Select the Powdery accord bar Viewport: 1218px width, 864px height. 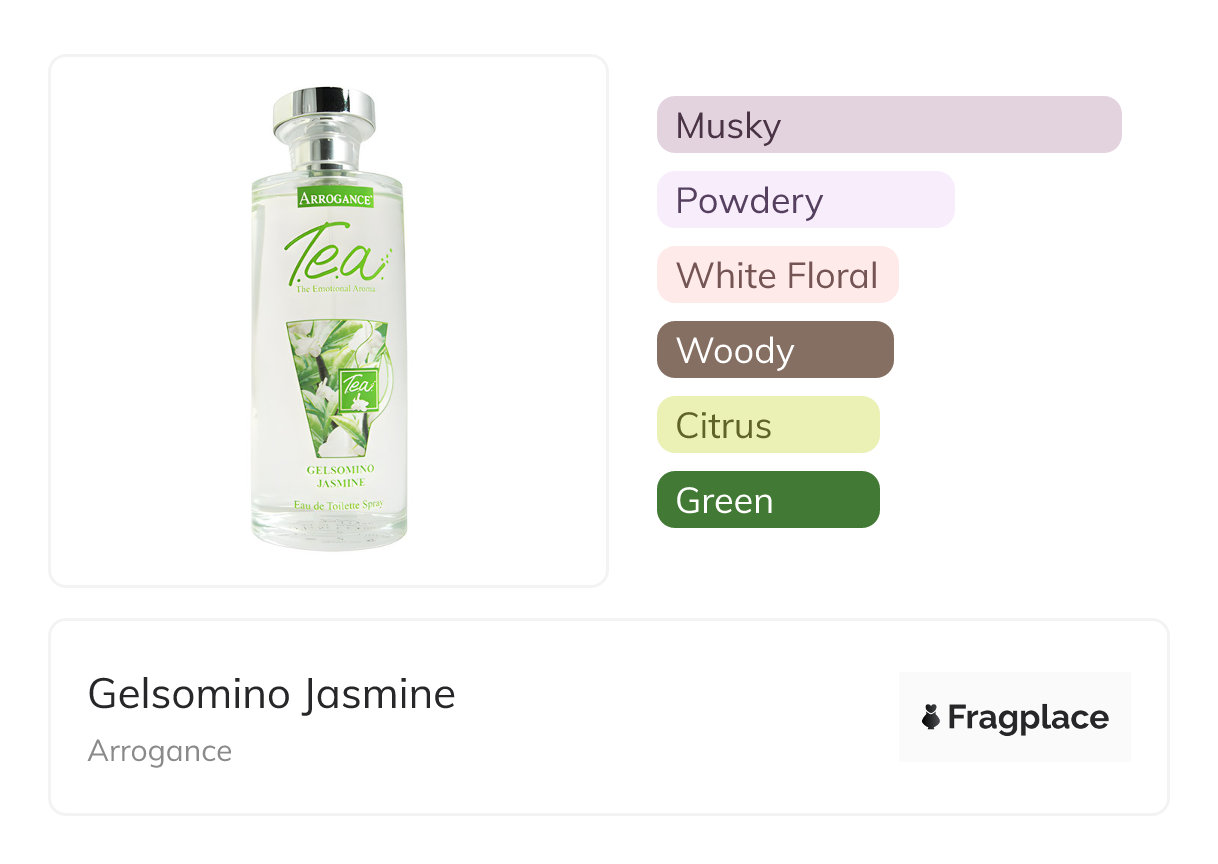(x=805, y=200)
